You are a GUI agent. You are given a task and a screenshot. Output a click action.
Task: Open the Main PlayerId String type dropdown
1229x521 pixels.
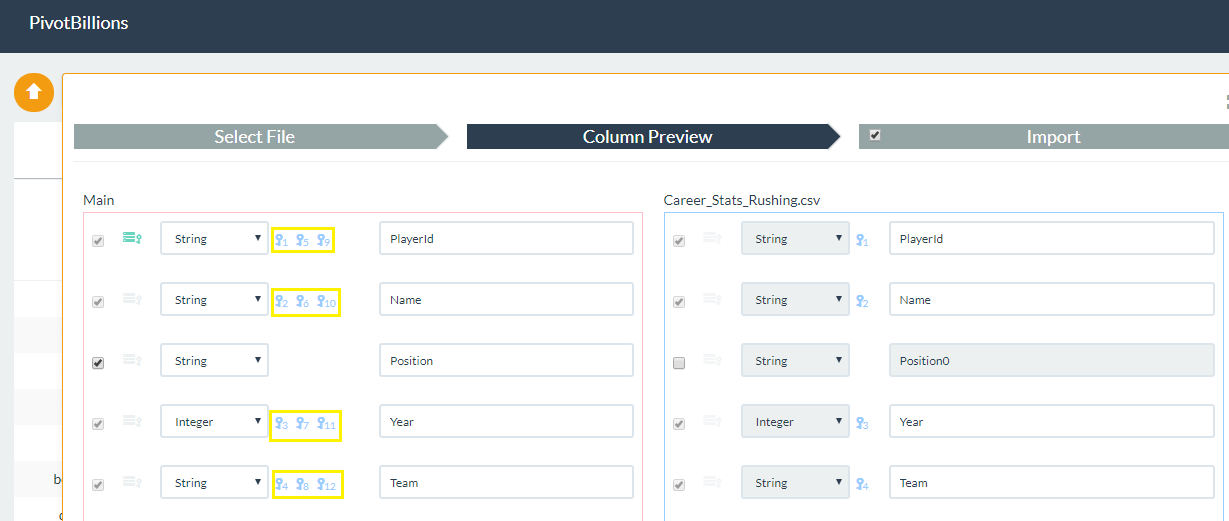214,239
